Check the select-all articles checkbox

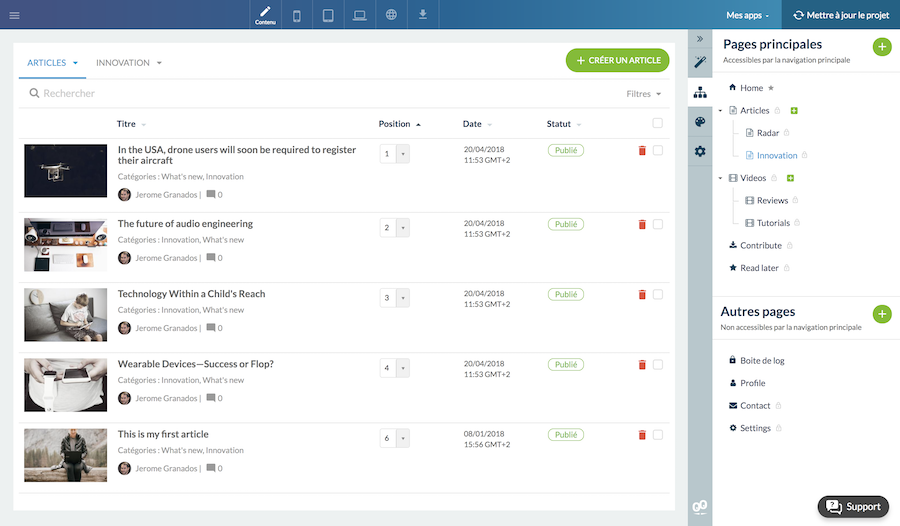coord(657,123)
